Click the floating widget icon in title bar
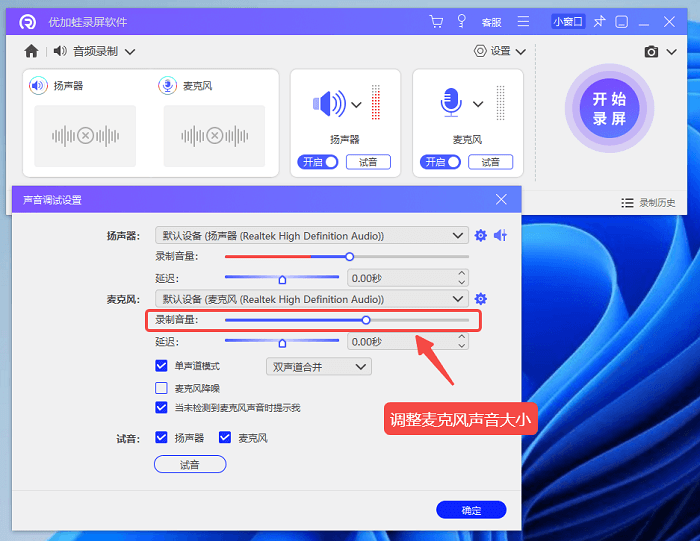This screenshot has height=541, width=700. pos(621,22)
